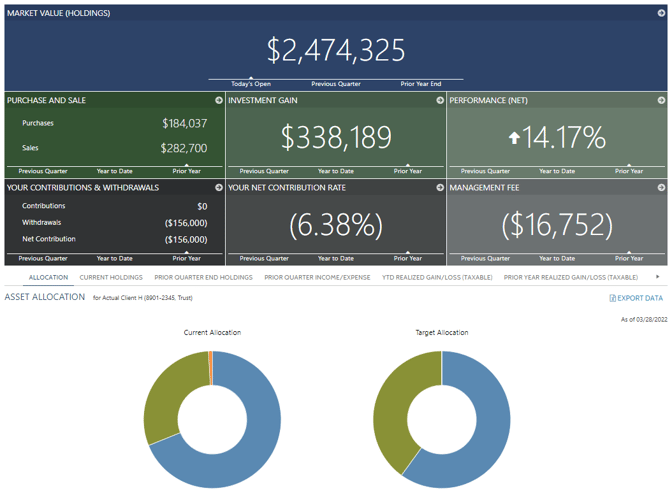Screen dimensions: 672x498
Task: Select Previous Quarter in Investment Gain
Action: click(x=264, y=171)
